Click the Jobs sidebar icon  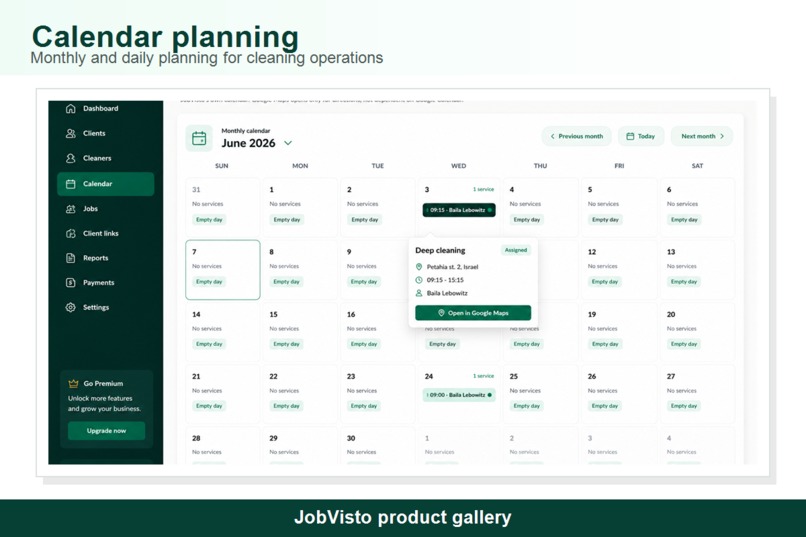coord(71,209)
